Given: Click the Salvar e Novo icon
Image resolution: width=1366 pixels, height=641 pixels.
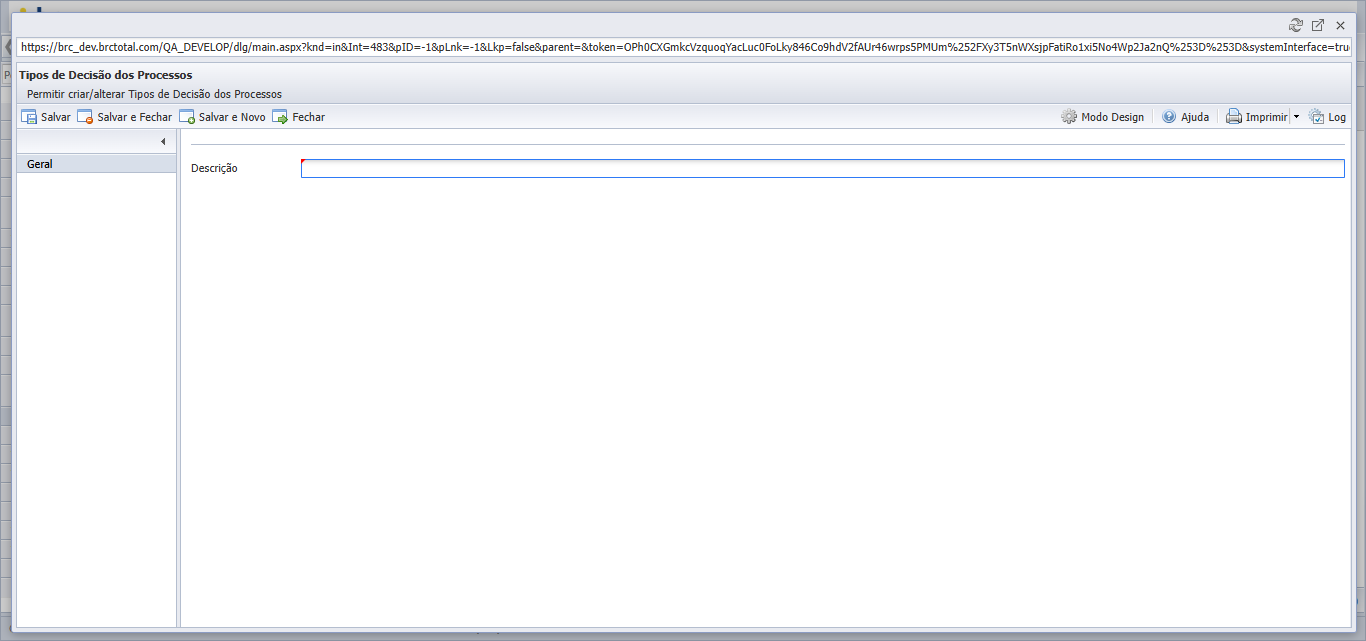Looking at the screenshot, I should click(x=187, y=117).
